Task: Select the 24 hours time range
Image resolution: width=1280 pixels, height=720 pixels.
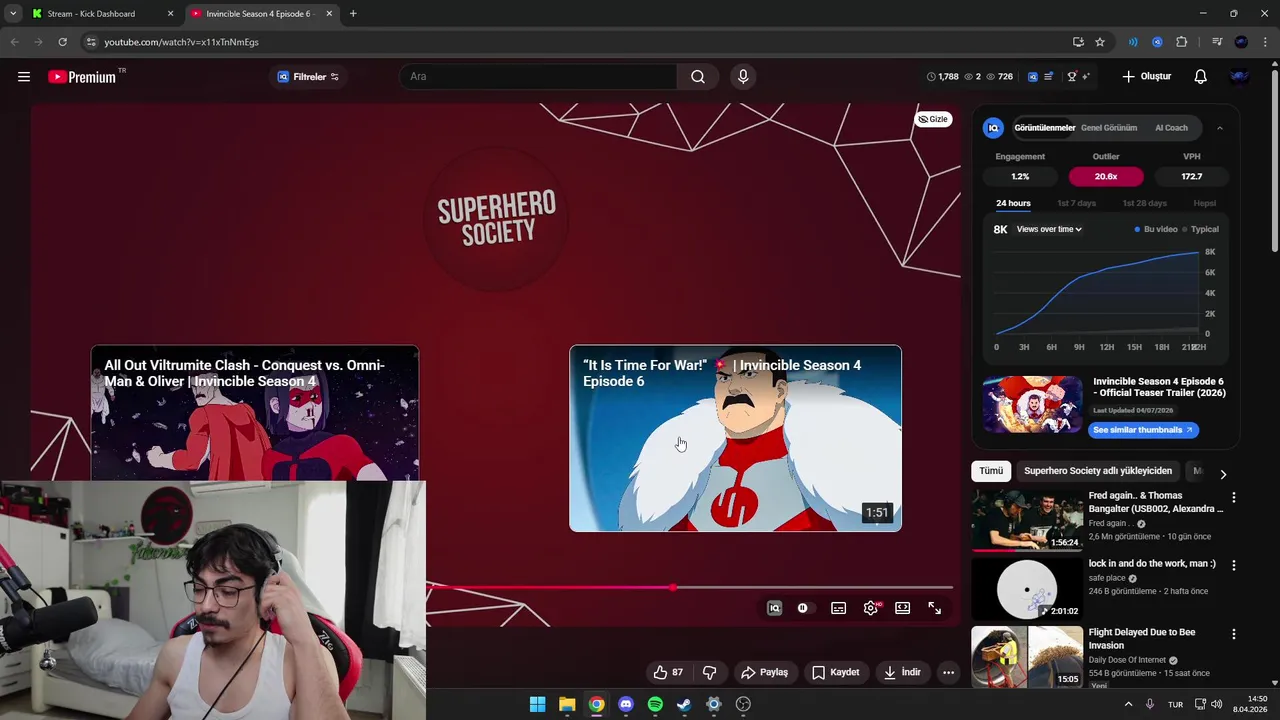Action: (x=1013, y=203)
